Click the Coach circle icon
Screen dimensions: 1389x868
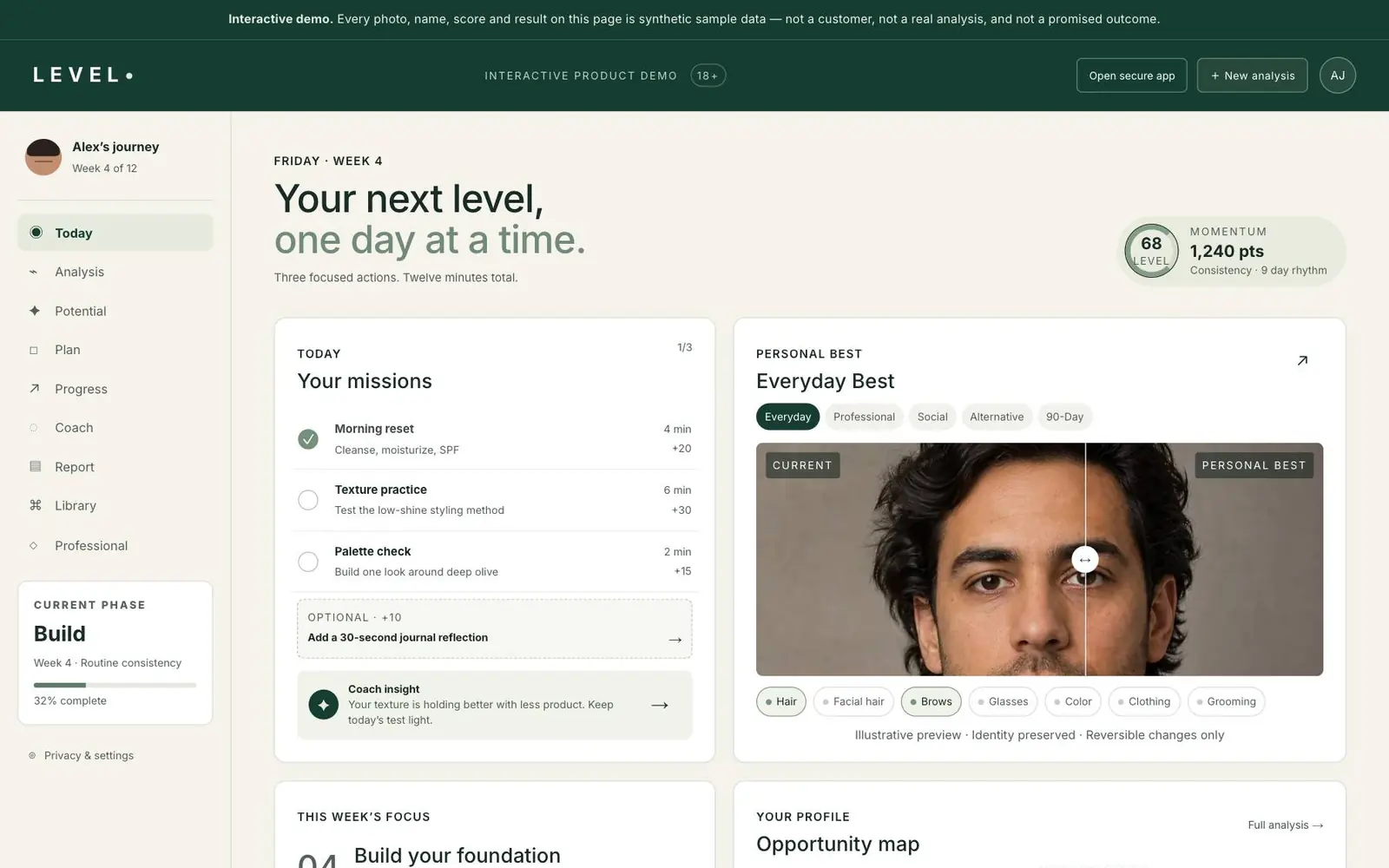tap(34, 428)
